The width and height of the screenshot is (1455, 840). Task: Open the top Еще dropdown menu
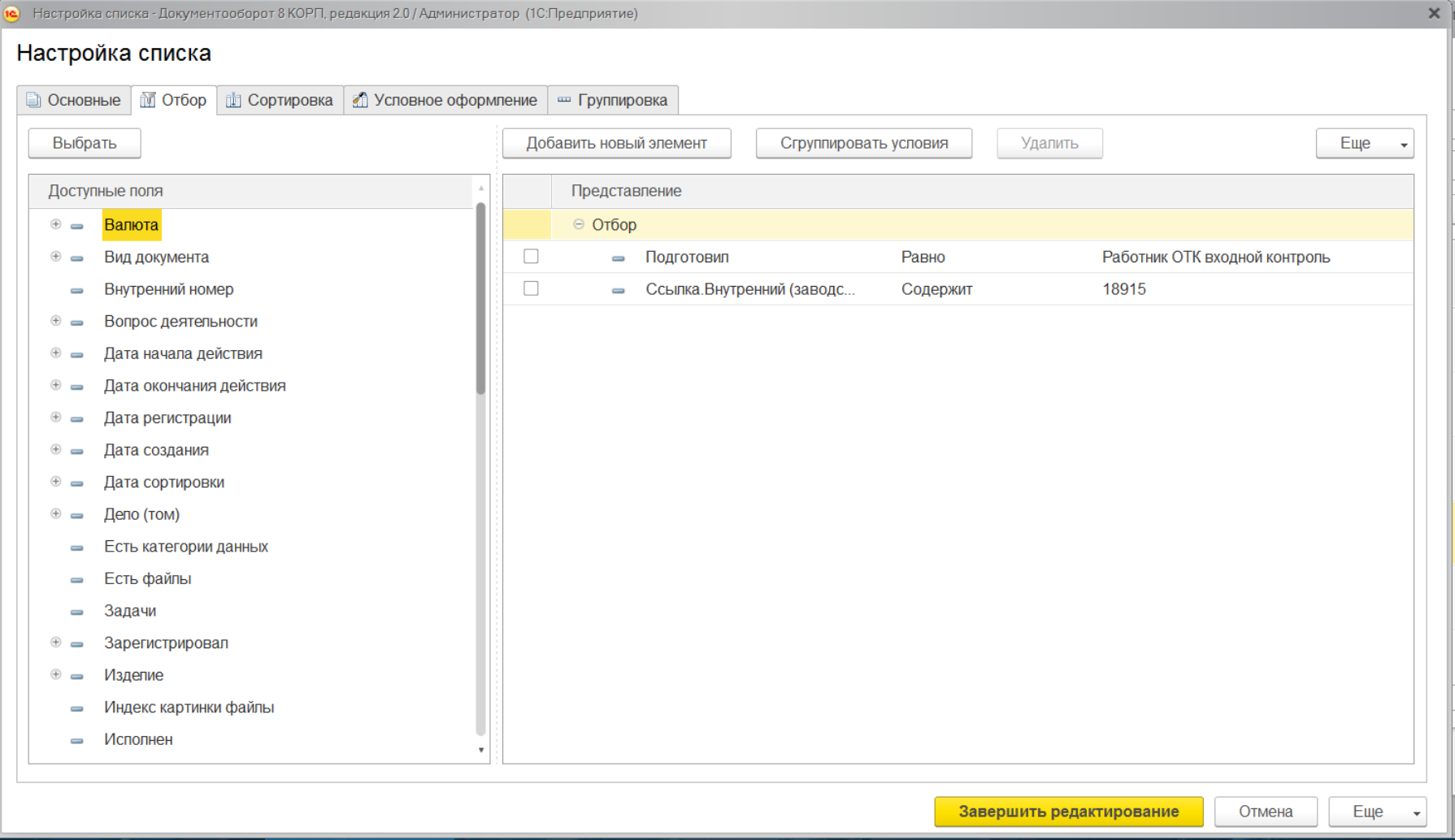[x=1365, y=144]
